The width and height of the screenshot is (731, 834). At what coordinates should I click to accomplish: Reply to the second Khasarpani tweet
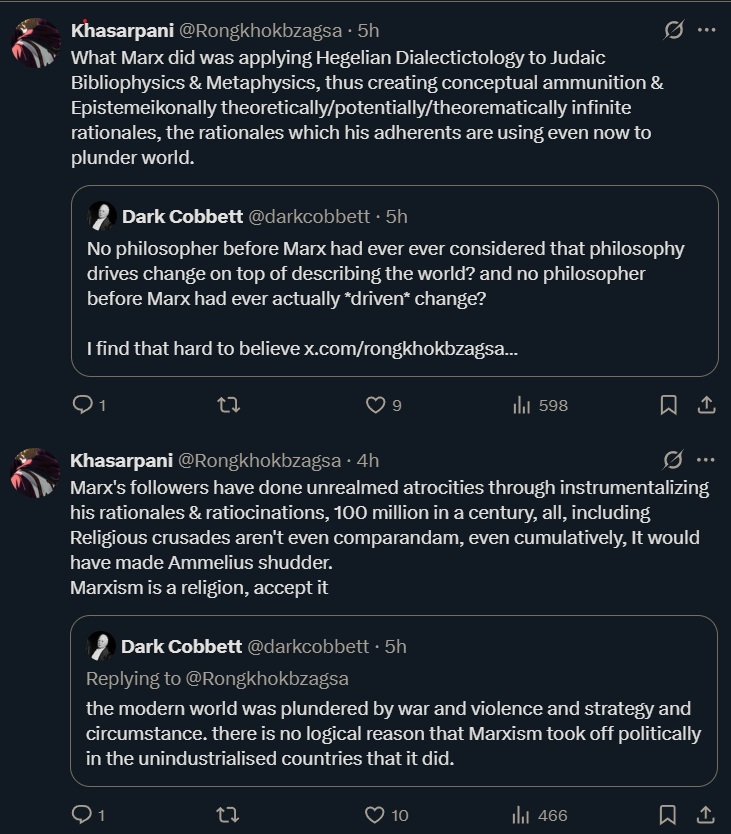click(x=83, y=815)
